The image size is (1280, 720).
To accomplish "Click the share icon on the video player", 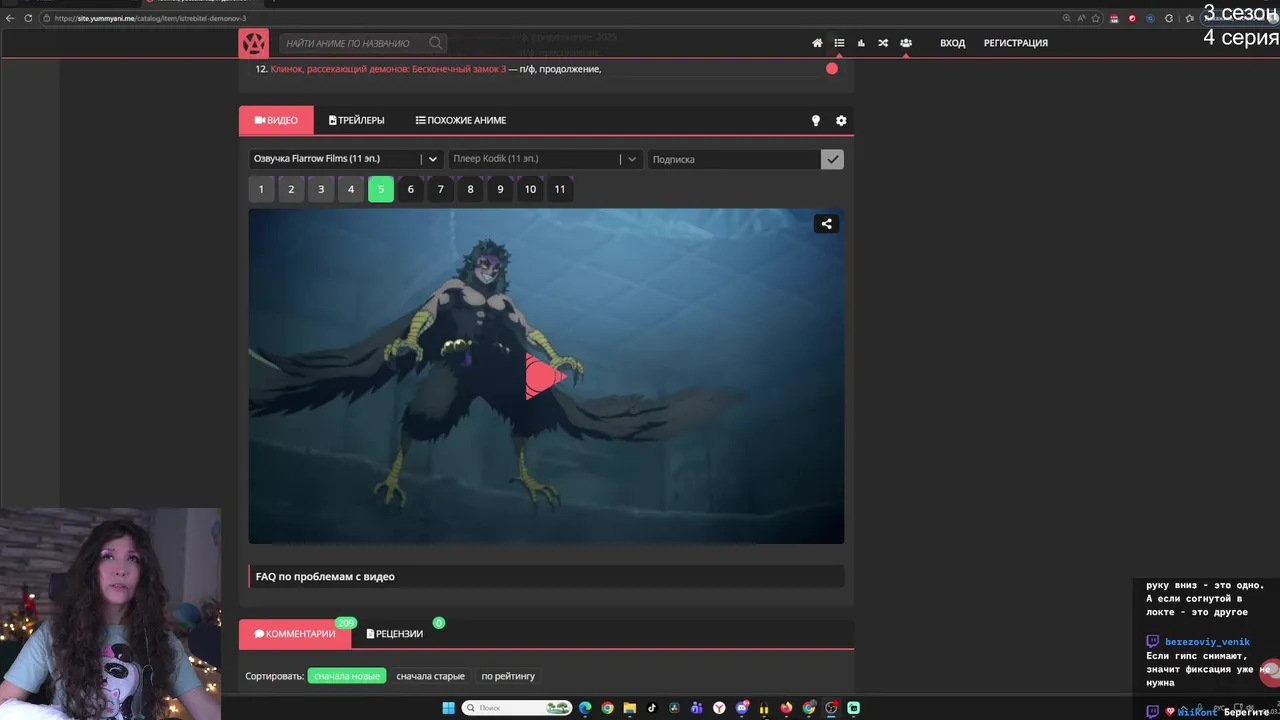I will (x=826, y=224).
